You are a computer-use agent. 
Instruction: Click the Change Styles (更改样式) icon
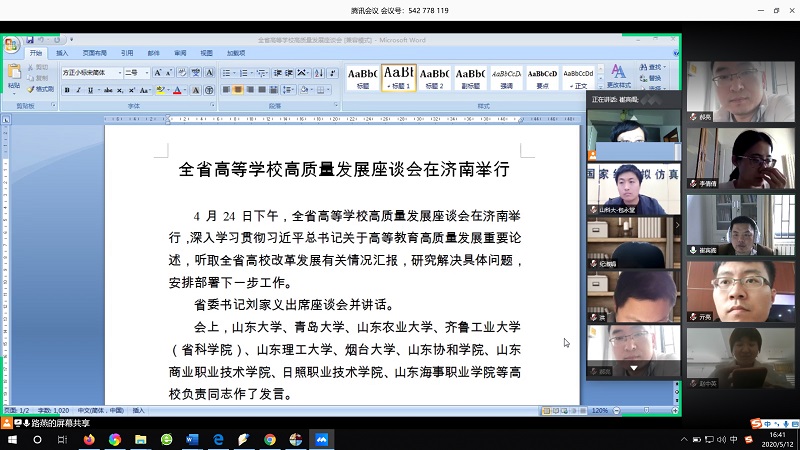point(618,75)
